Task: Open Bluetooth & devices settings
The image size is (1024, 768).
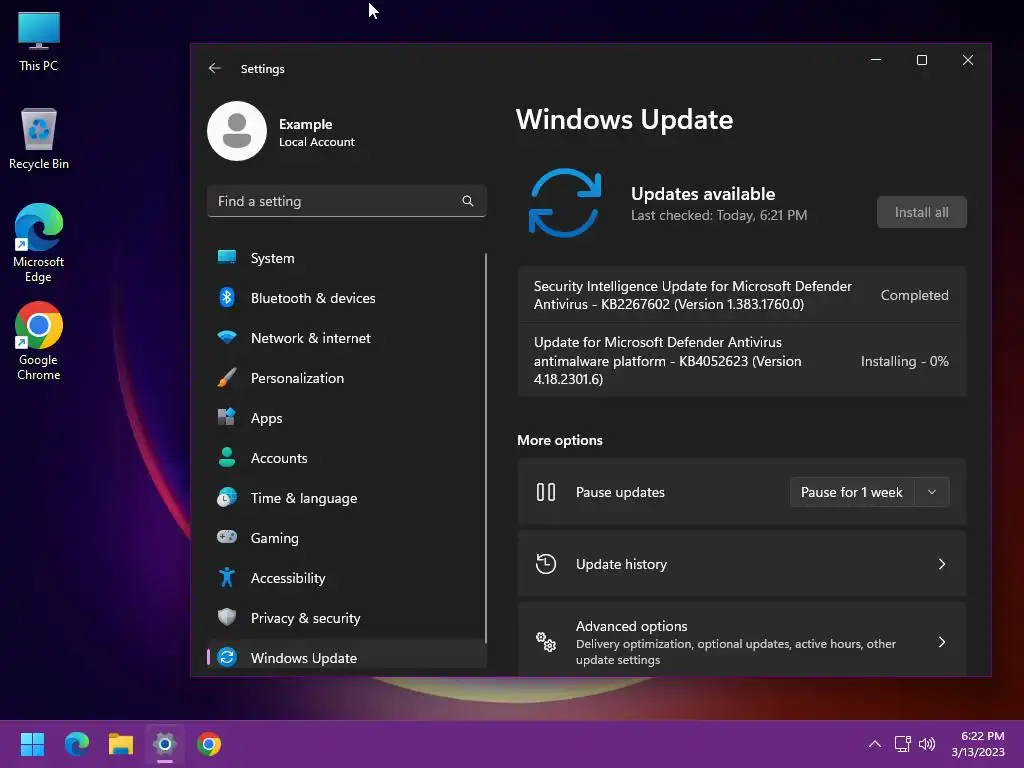Action: click(x=346, y=297)
